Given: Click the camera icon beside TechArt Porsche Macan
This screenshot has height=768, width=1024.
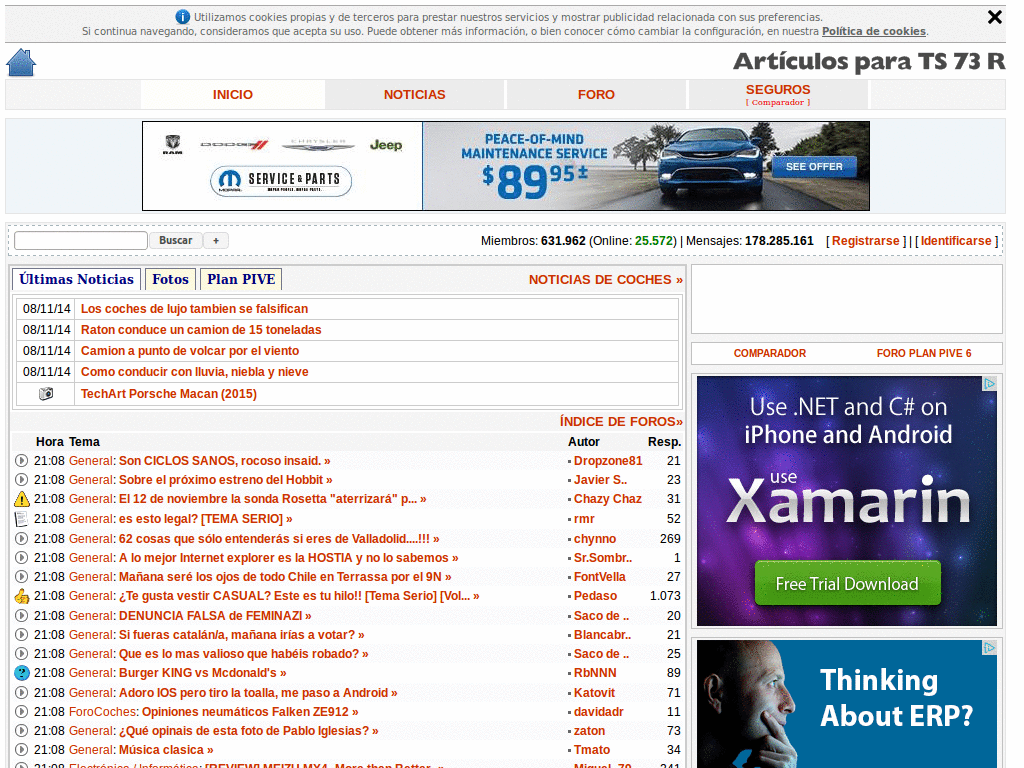Looking at the screenshot, I should (x=46, y=394).
